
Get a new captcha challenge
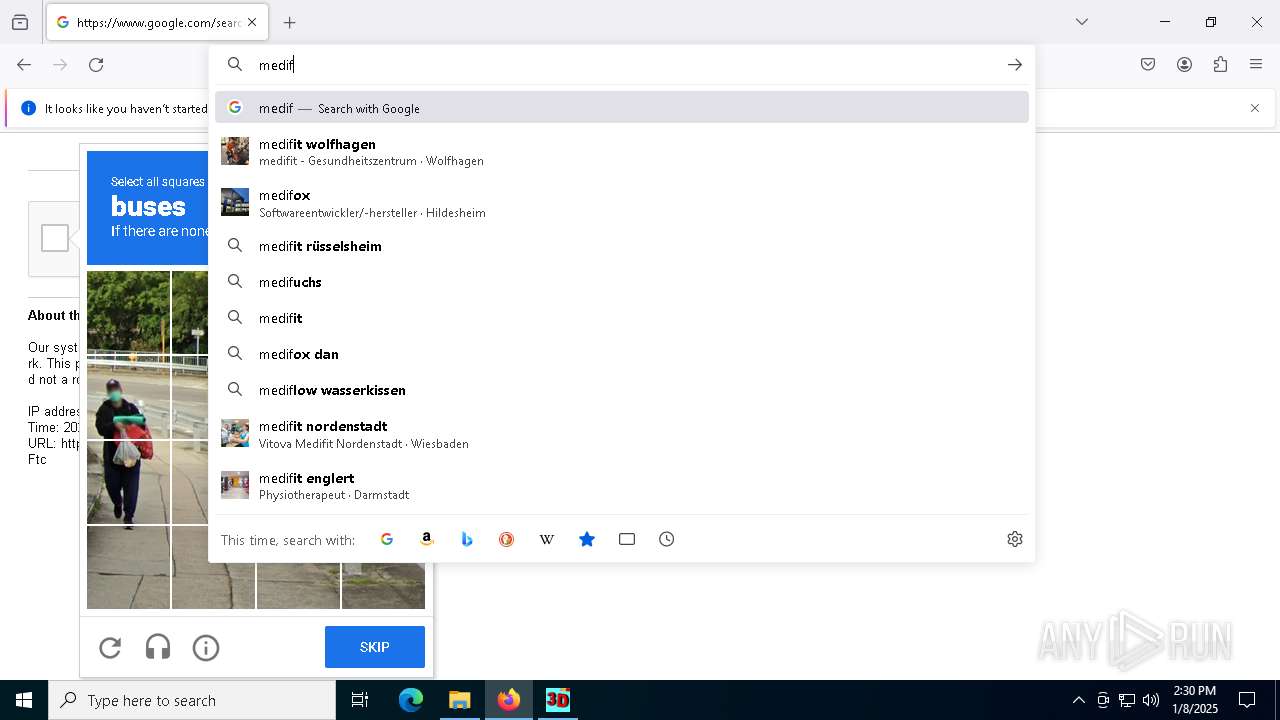click(x=110, y=648)
